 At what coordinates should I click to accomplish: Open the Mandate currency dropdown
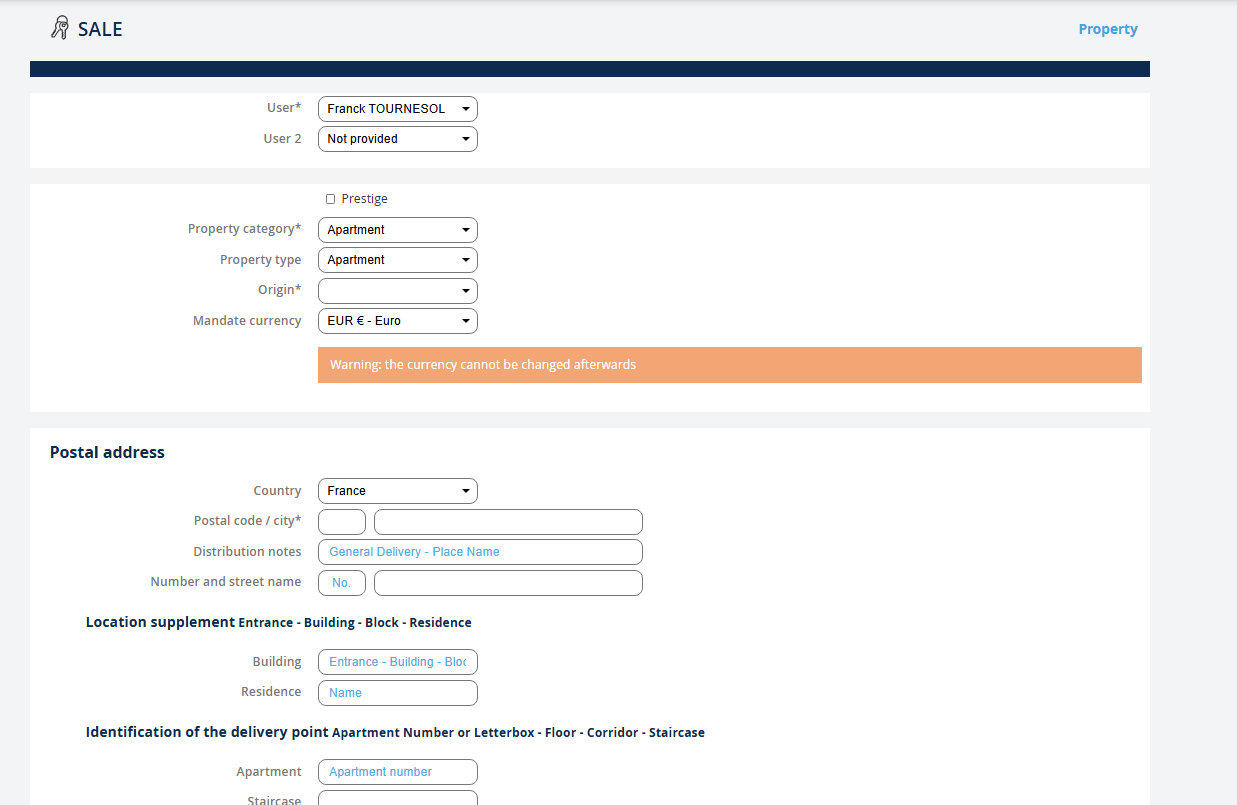click(x=397, y=321)
